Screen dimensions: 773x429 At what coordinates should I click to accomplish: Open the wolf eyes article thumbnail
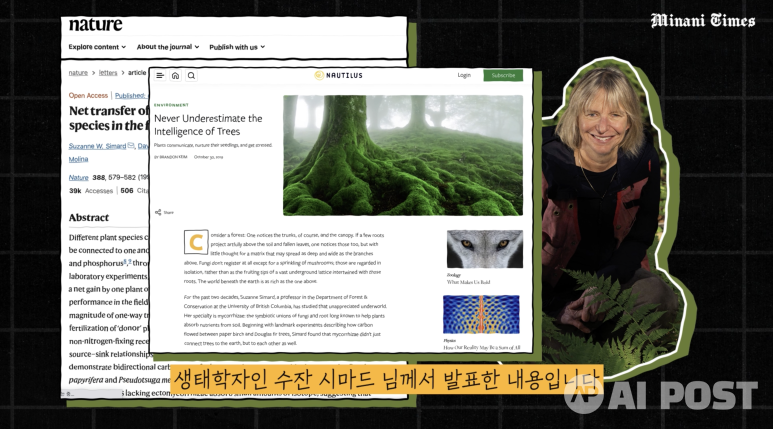(x=485, y=249)
